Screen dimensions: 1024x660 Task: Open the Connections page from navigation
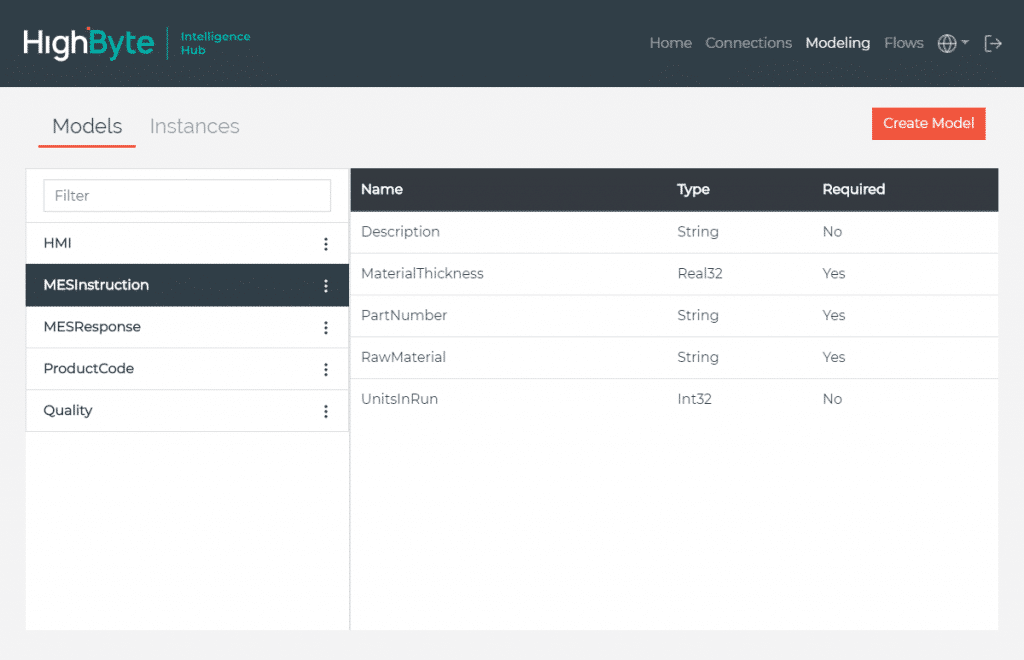748,43
